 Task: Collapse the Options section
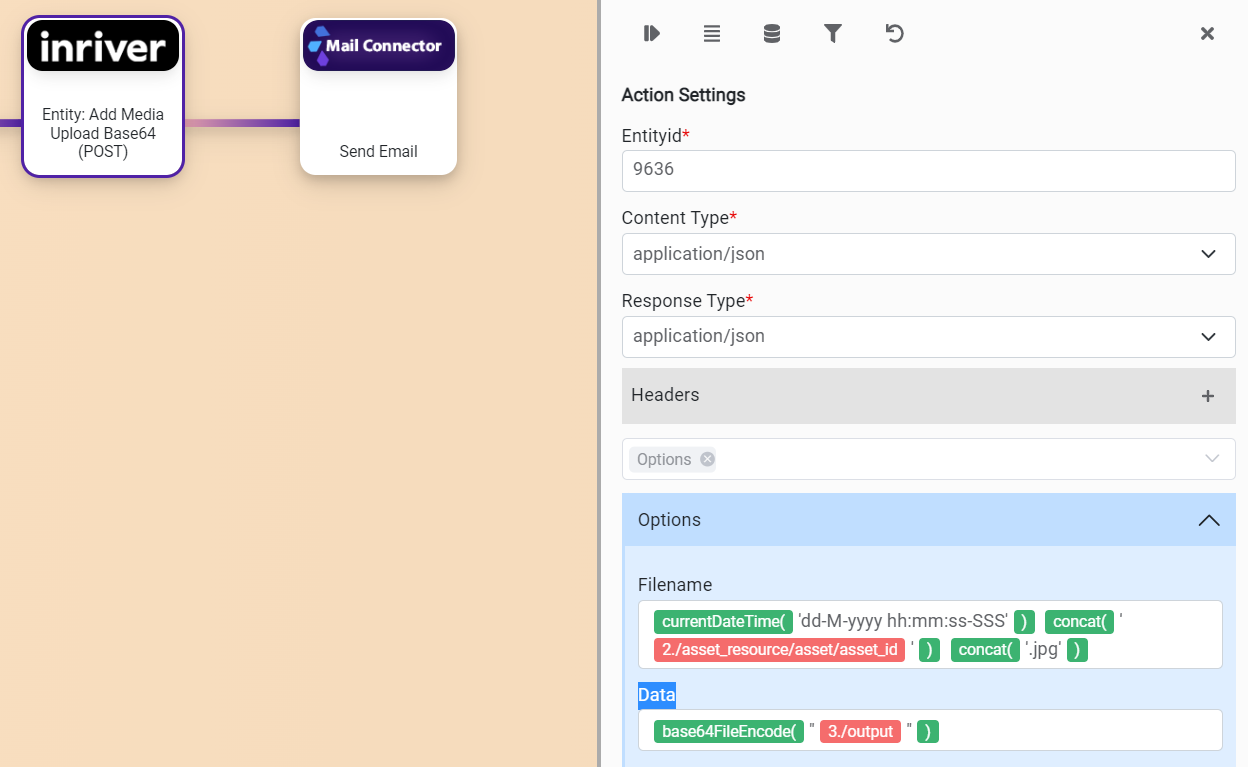click(x=1208, y=520)
